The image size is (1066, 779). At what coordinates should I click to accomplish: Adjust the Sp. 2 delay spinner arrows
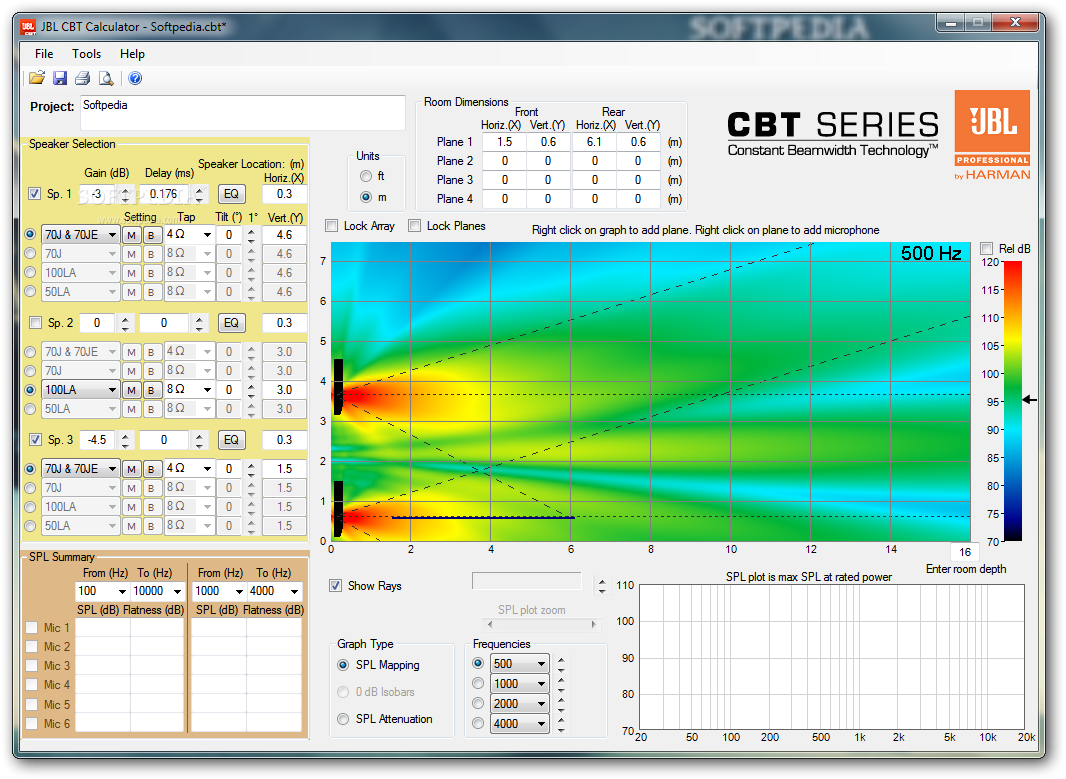pos(199,324)
